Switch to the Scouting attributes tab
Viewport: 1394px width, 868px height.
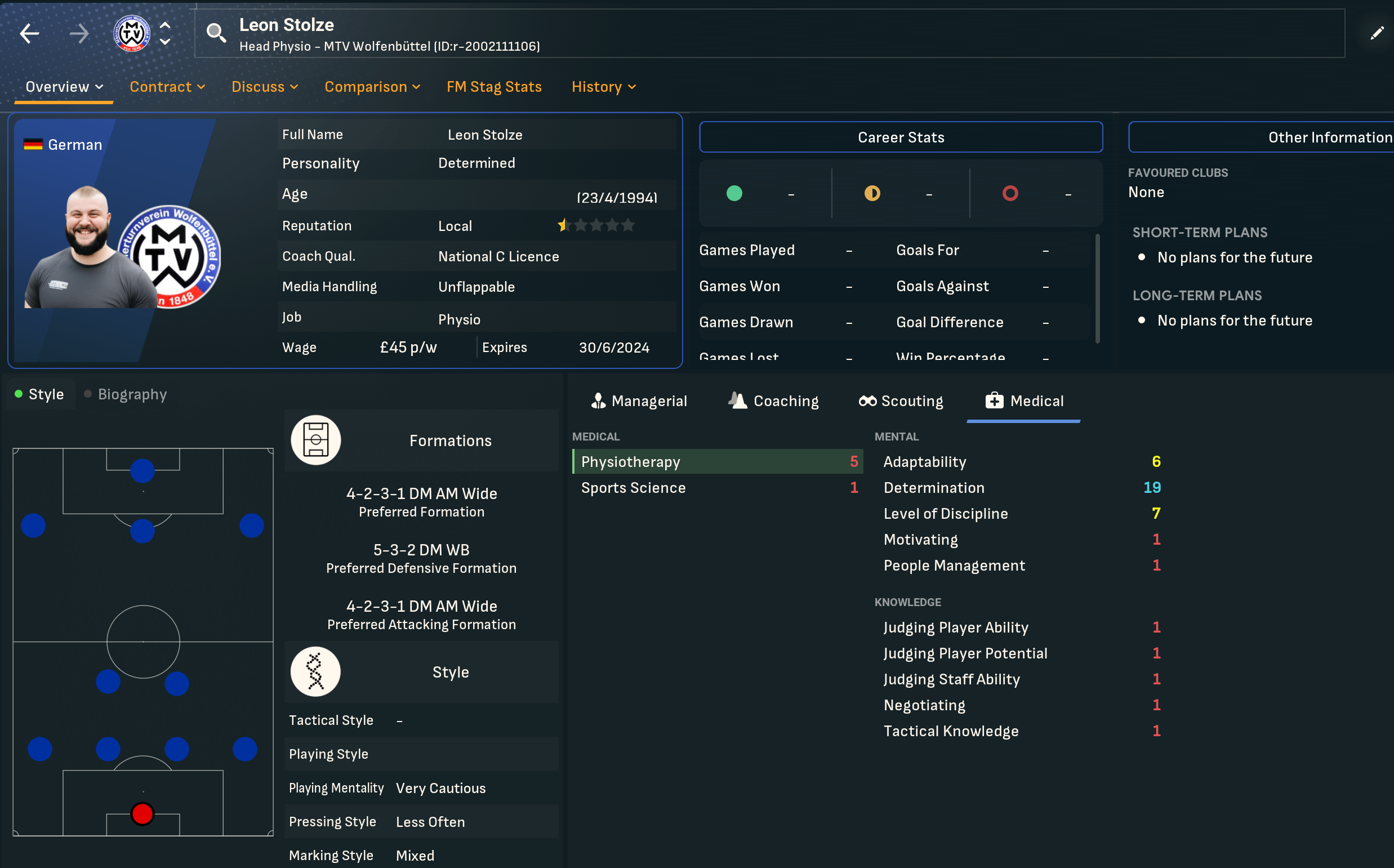[x=901, y=400]
